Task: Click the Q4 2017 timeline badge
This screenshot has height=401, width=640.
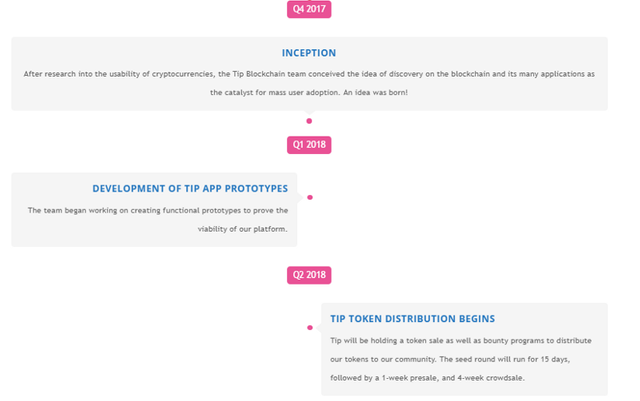Action: point(309,9)
